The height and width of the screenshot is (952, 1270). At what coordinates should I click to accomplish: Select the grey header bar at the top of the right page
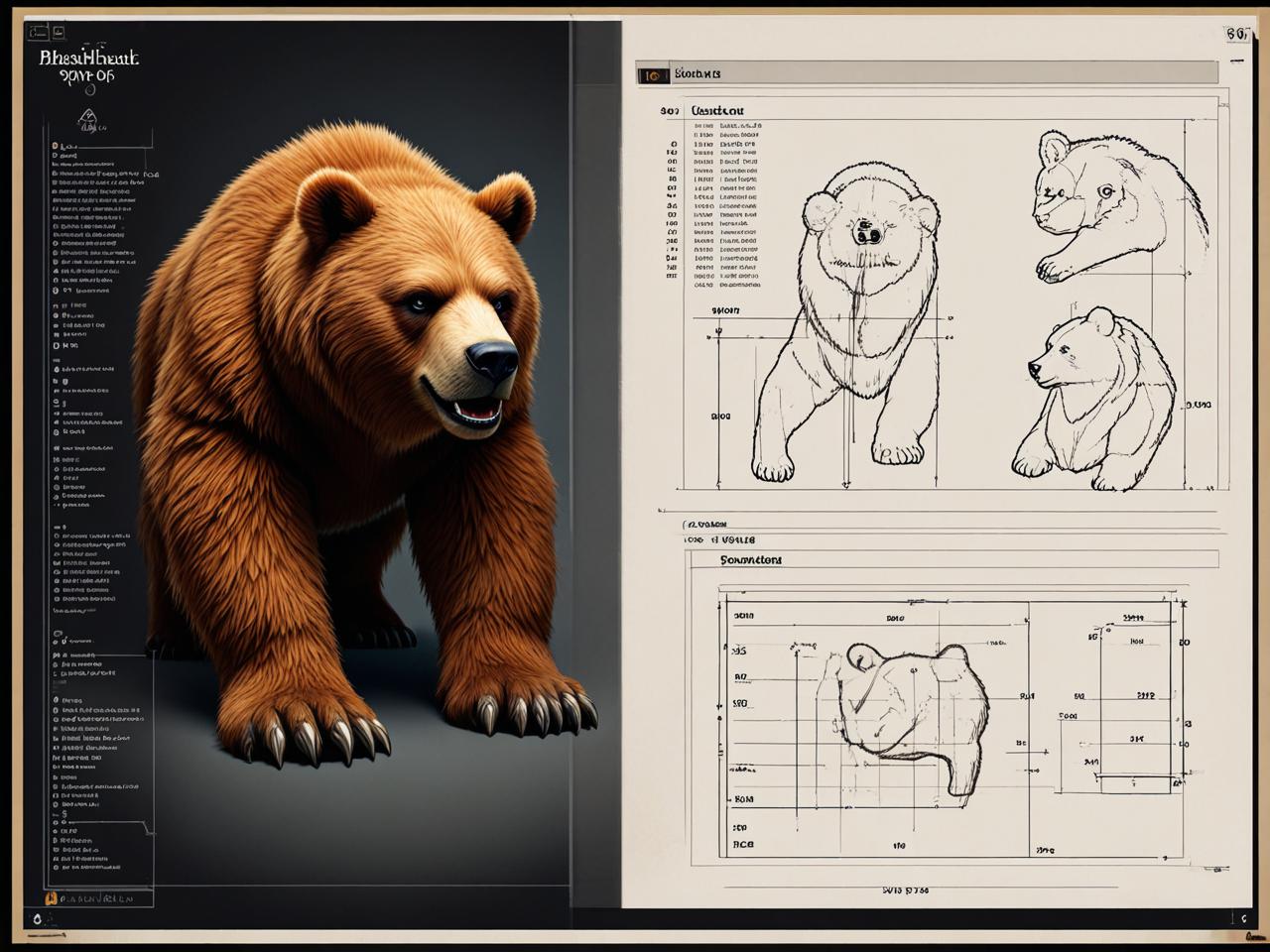pyautogui.click(x=927, y=73)
